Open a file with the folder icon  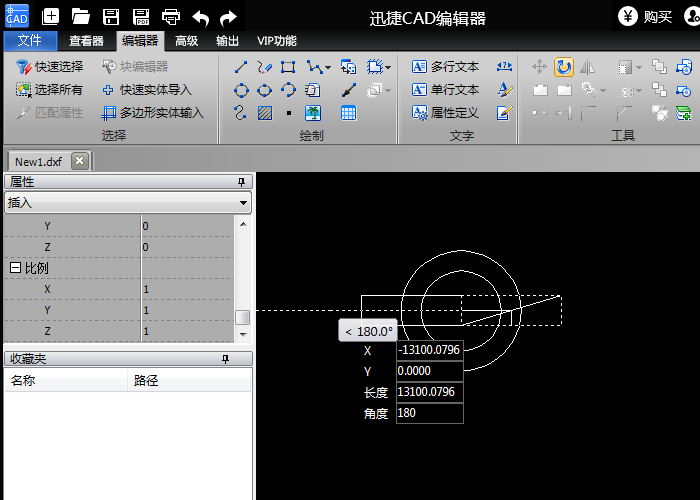click(81, 16)
